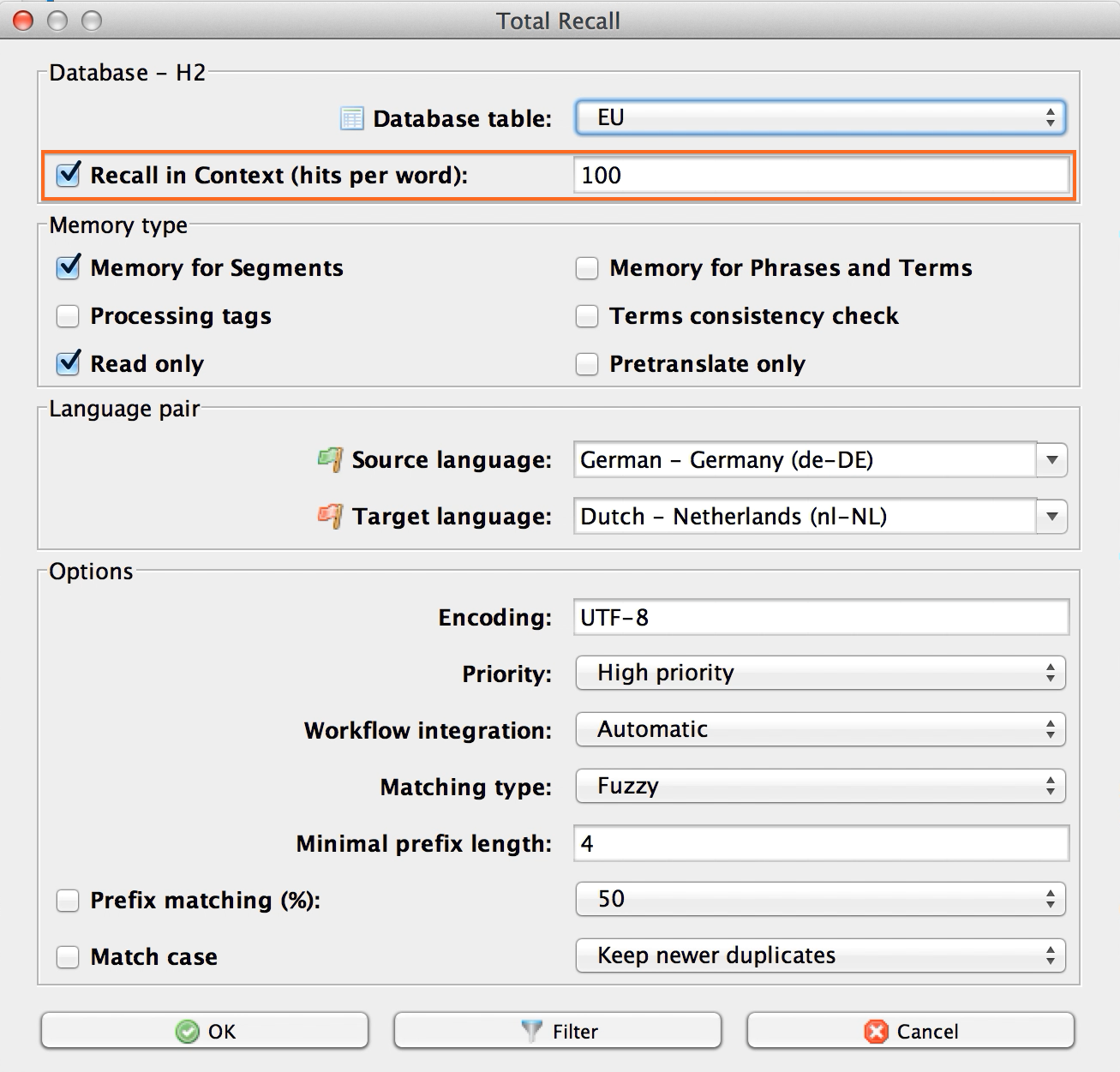This screenshot has height=1072, width=1120.
Task: Uncheck Memory for Segments
Action: (69, 268)
